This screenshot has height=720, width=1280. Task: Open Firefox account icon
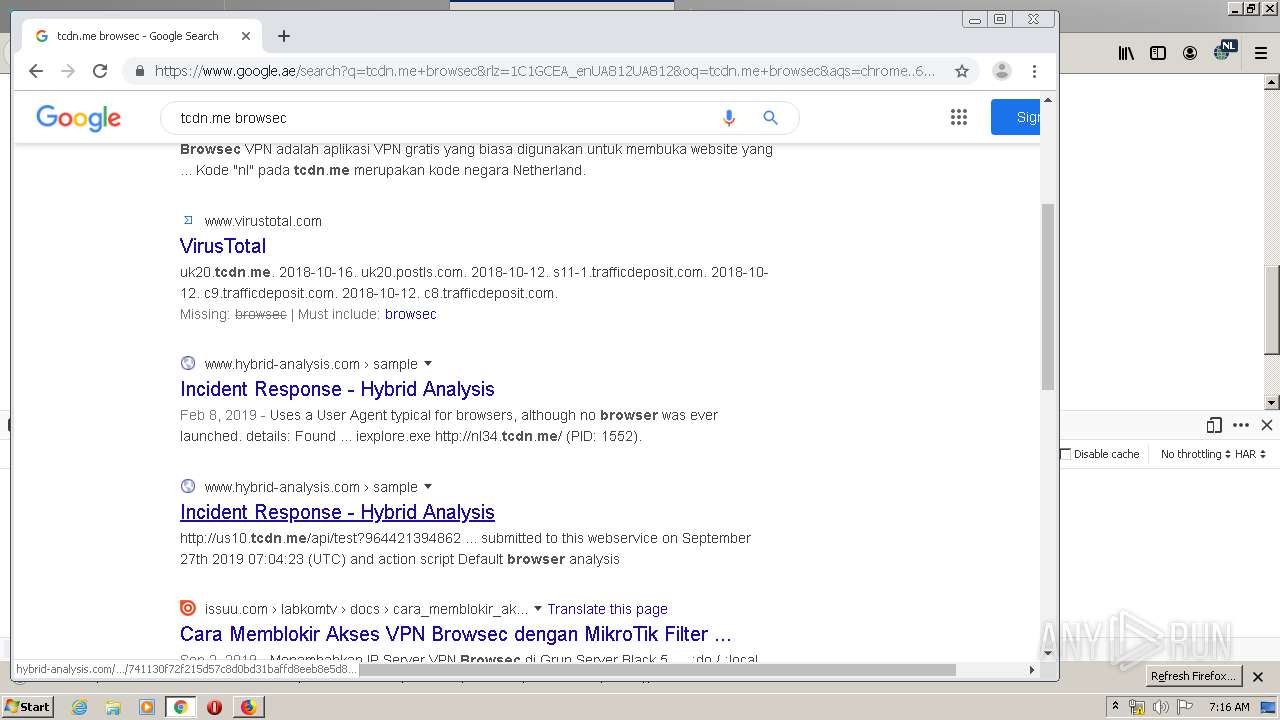(x=1190, y=53)
